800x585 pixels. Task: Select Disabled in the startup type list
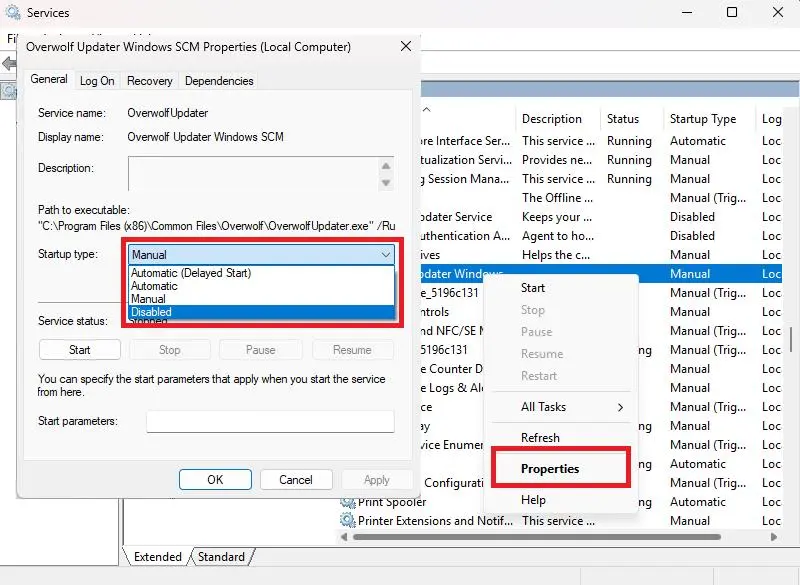[261, 312]
